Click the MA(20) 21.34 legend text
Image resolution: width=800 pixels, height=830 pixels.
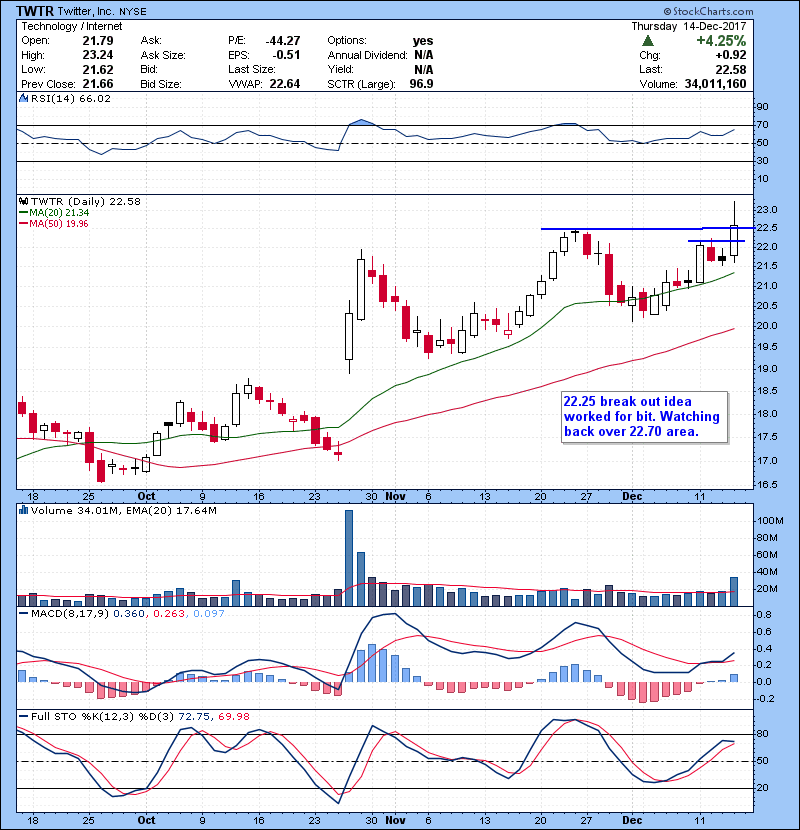coord(59,213)
